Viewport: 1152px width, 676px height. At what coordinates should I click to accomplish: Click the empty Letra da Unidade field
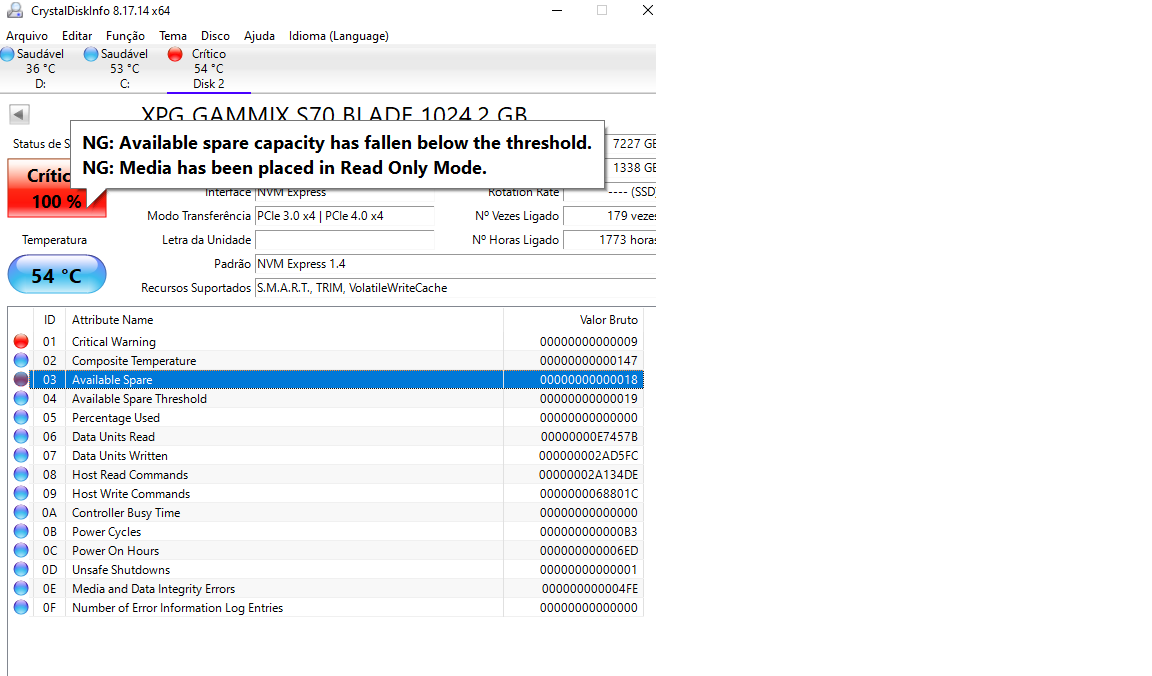[345, 240]
